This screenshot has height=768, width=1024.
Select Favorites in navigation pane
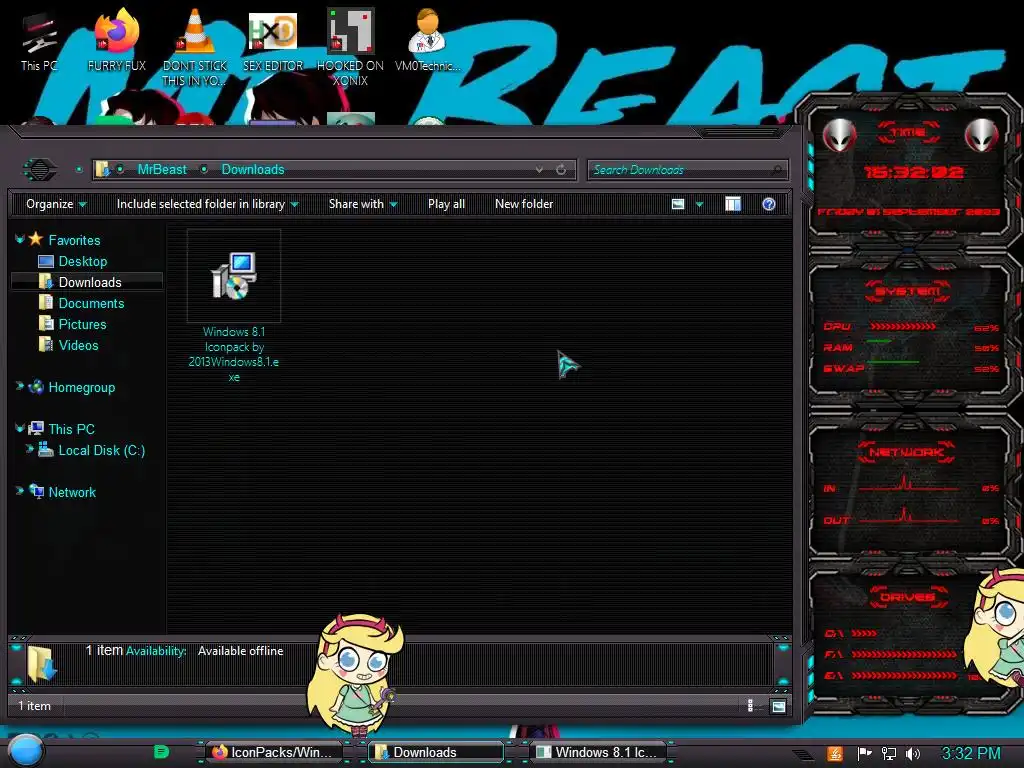click(x=74, y=240)
